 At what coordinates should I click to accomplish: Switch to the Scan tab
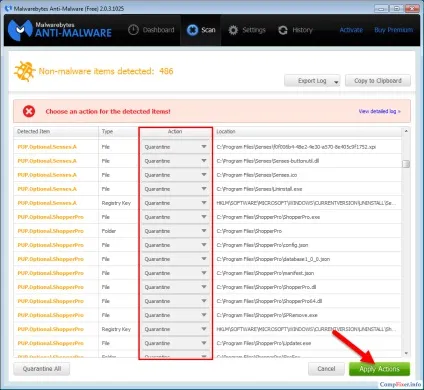tap(201, 30)
